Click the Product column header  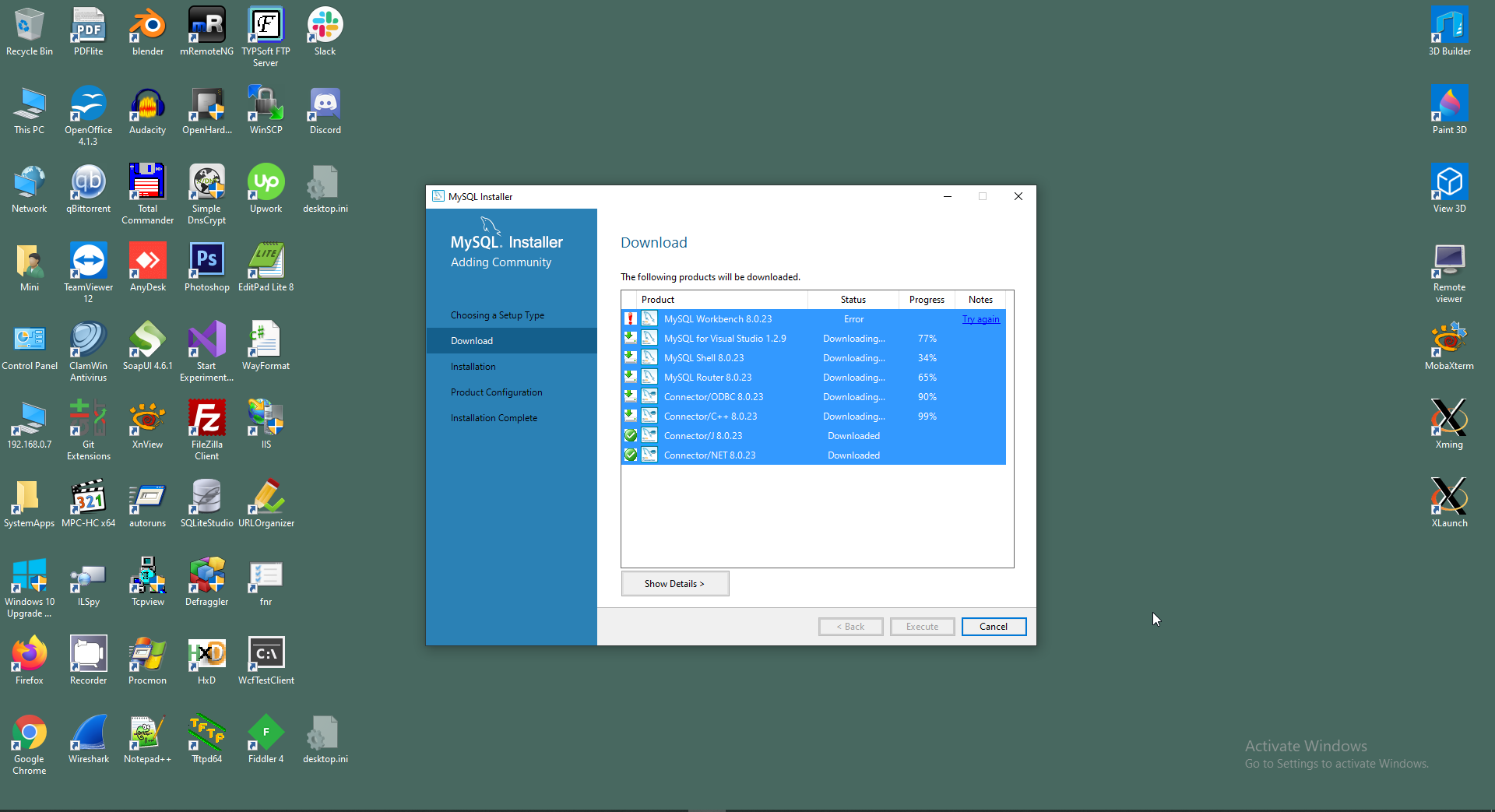[723, 300]
